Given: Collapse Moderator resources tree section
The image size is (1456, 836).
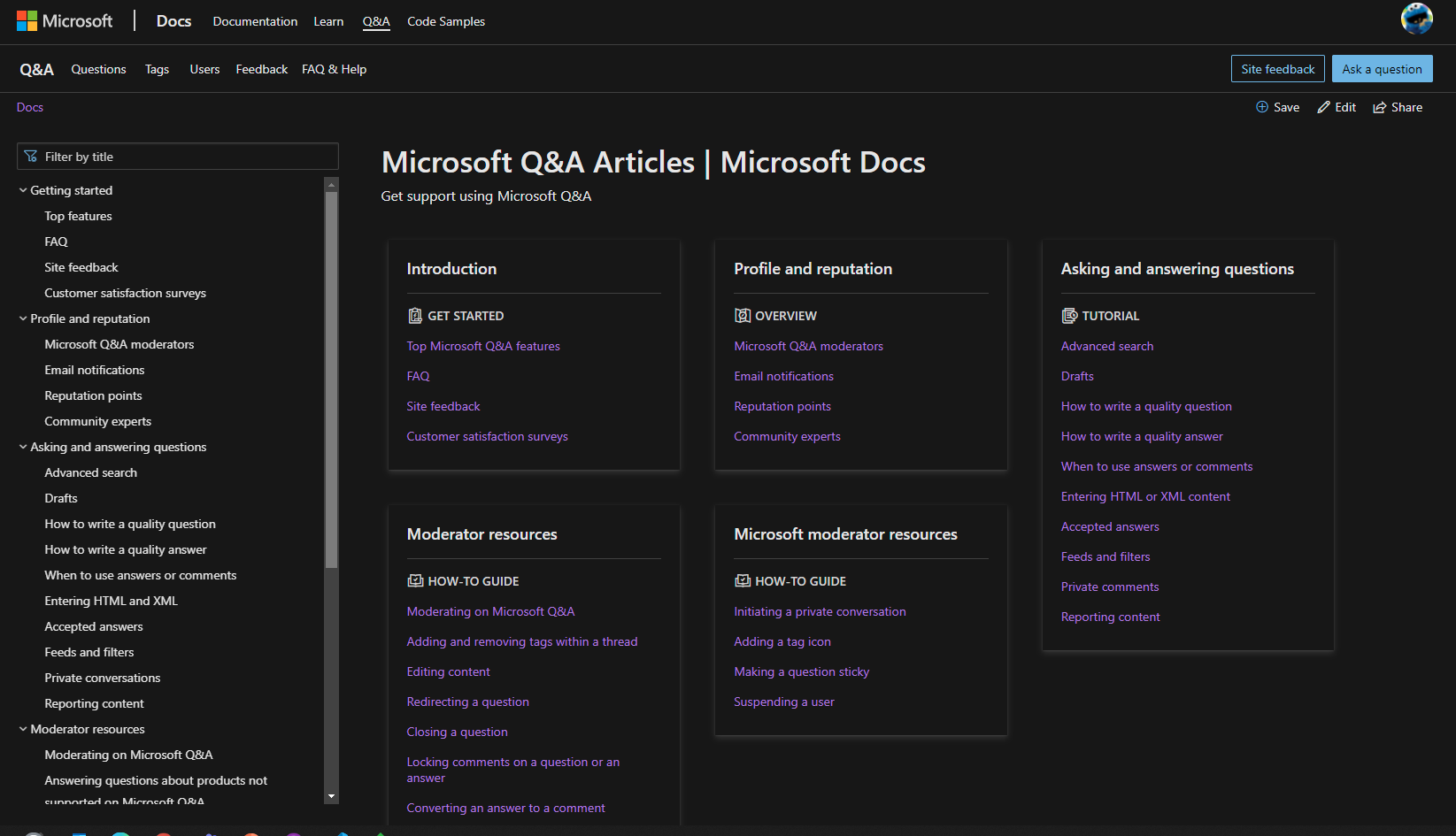Looking at the screenshot, I should pos(23,729).
